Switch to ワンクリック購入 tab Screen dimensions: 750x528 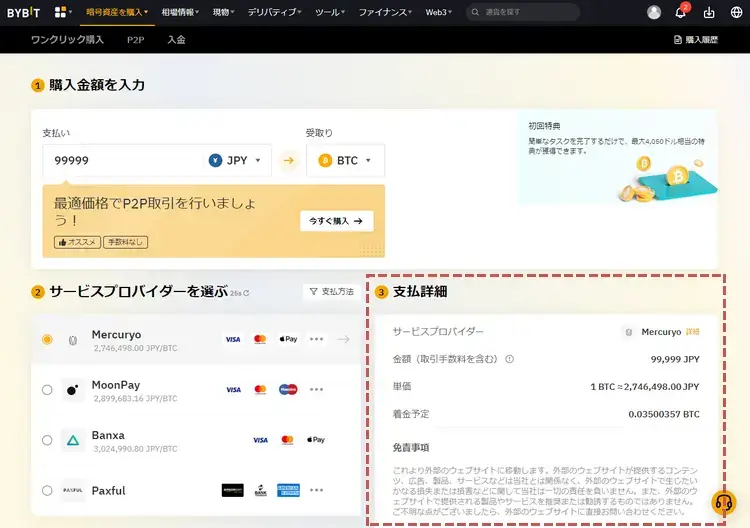tap(67, 40)
